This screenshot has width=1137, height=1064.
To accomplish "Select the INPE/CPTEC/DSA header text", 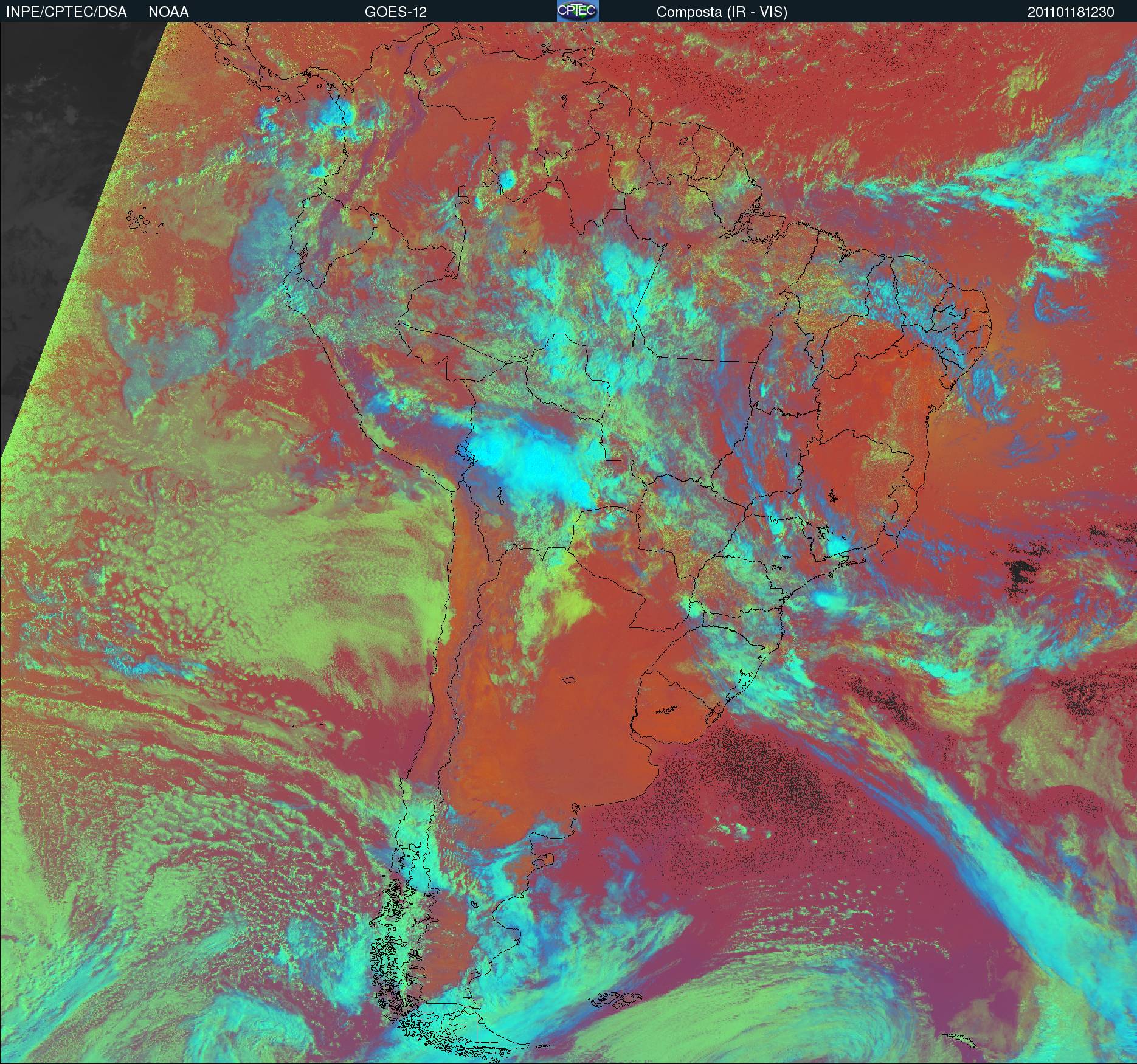I will coord(66,12).
